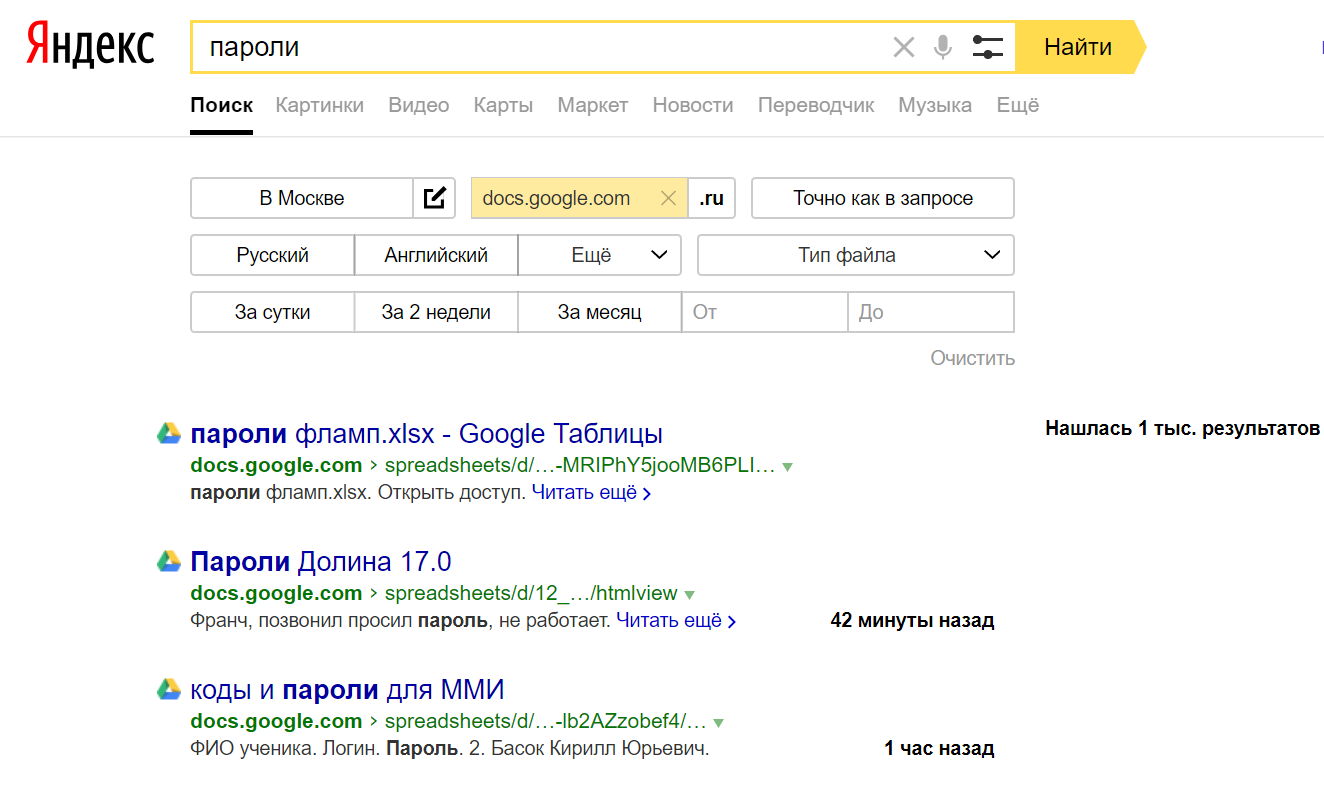Screen dimensions: 1324x796
Task: Open the Карты tab
Action: 503,105
